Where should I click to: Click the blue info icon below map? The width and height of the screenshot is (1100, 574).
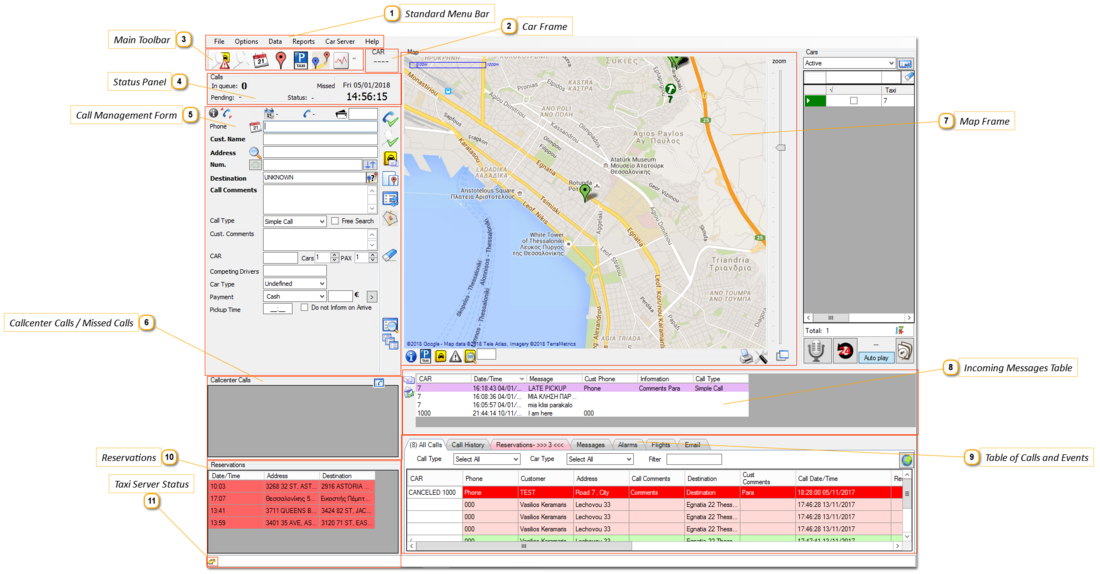pos(411,356)
